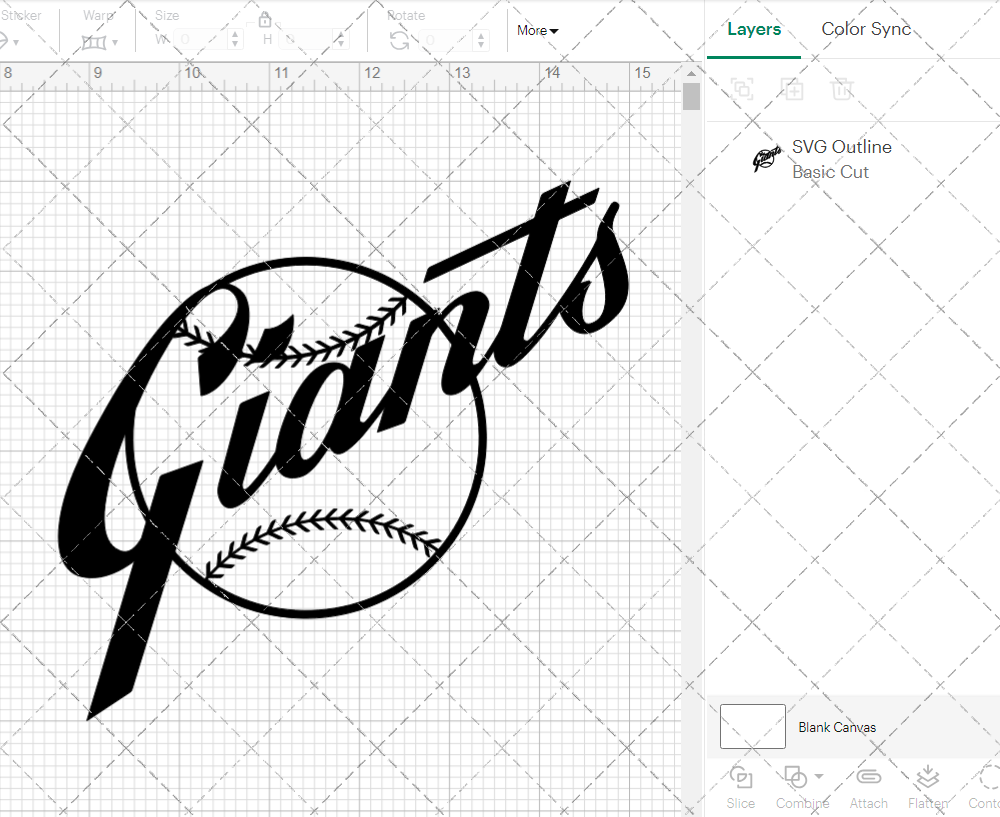Switch to the Color Sync tab
Viewport: 1000px width, 817px height.
[x=866, y=29]
